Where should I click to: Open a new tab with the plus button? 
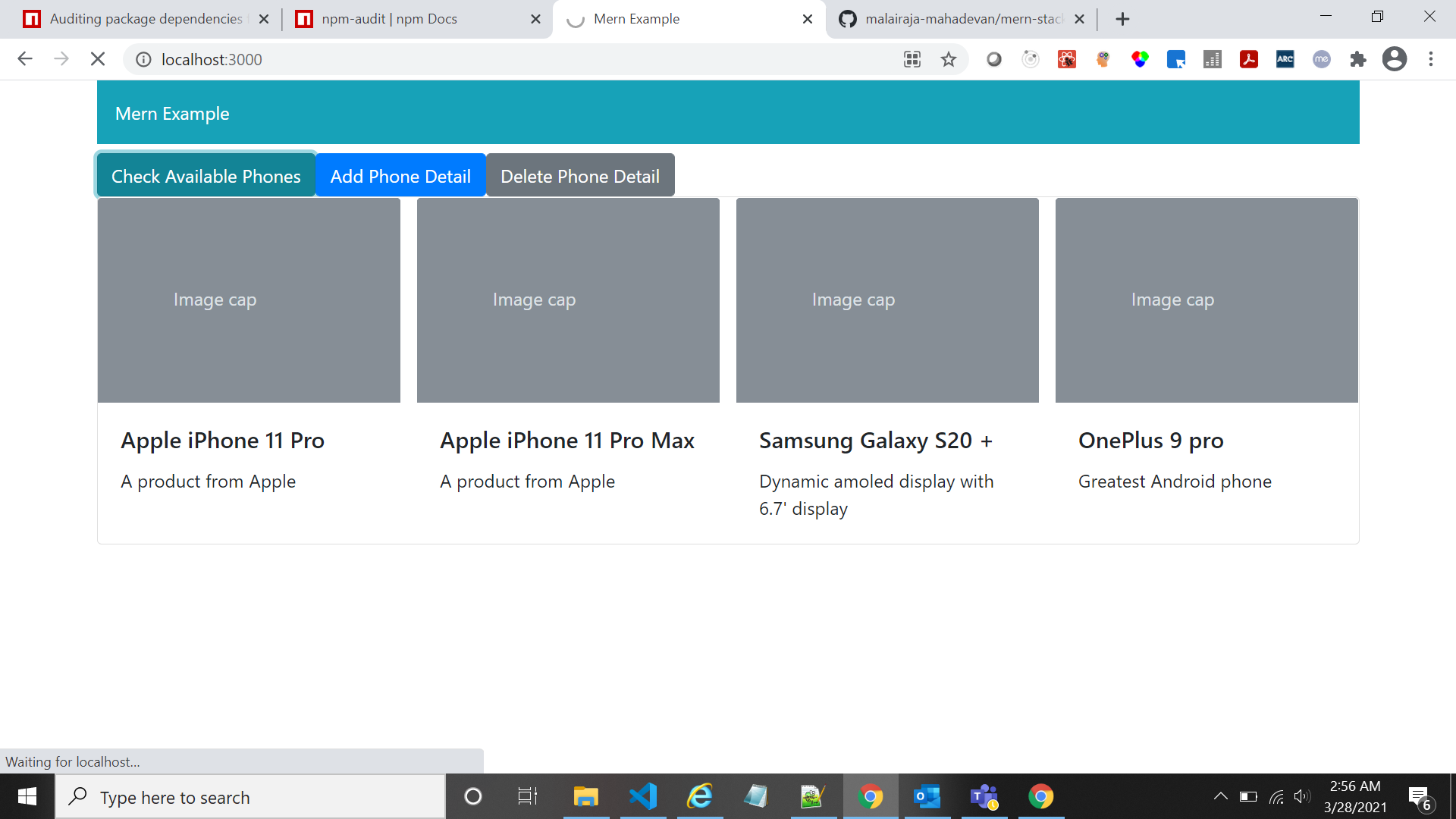(1122, 18)
